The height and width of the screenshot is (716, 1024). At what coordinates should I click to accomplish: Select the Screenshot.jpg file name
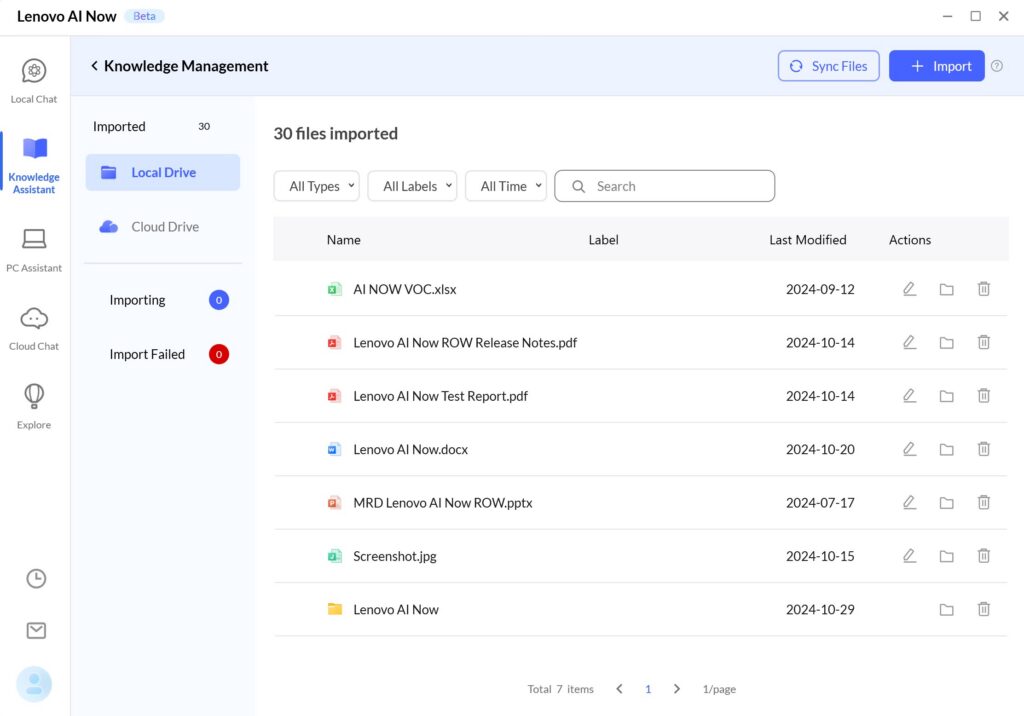click(x=394, y=556)
